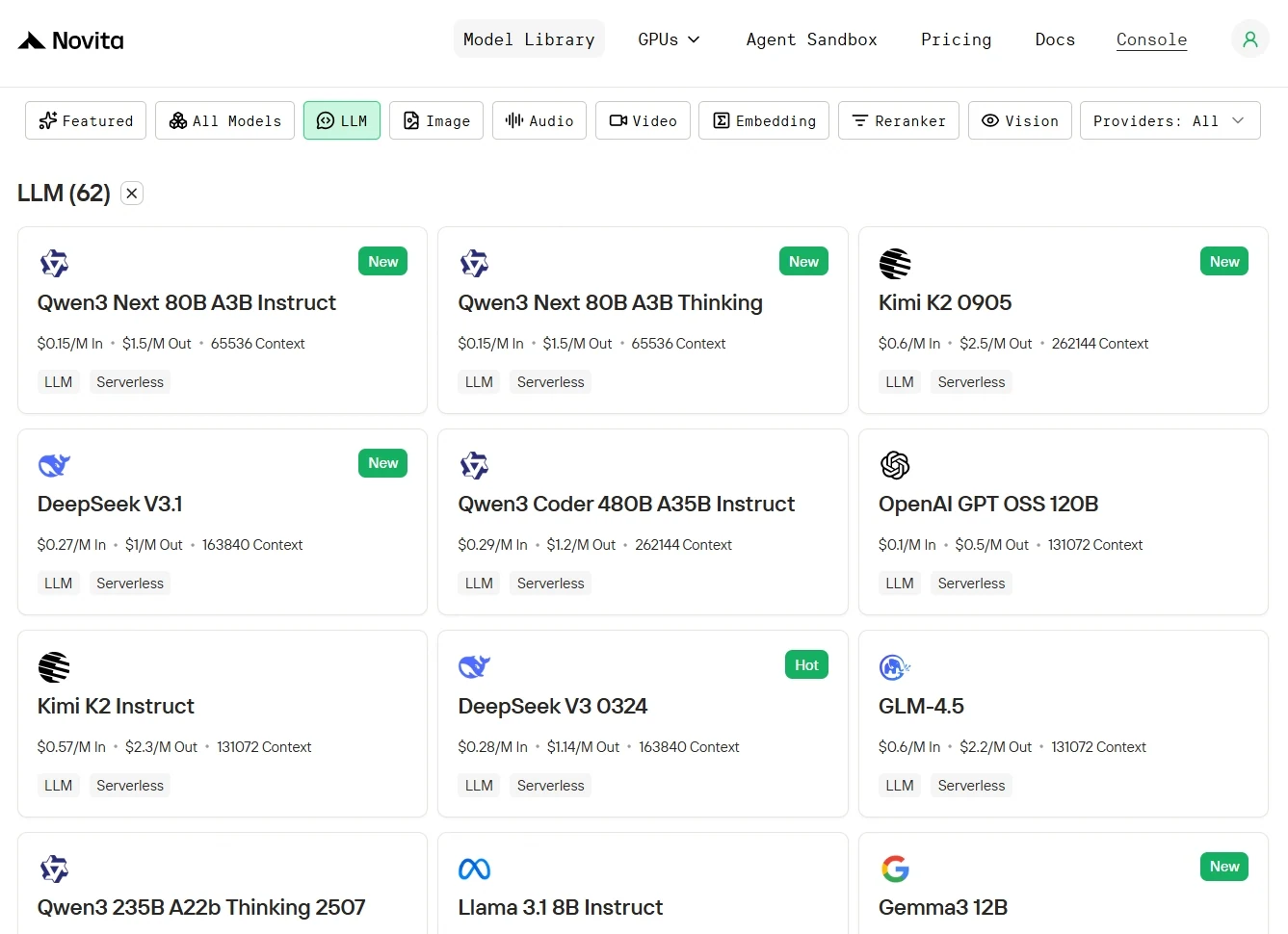Image resolution: width=1288 pixels, height=934 pixels.
Task: Go to Model Library
Action: pos(529,39)
